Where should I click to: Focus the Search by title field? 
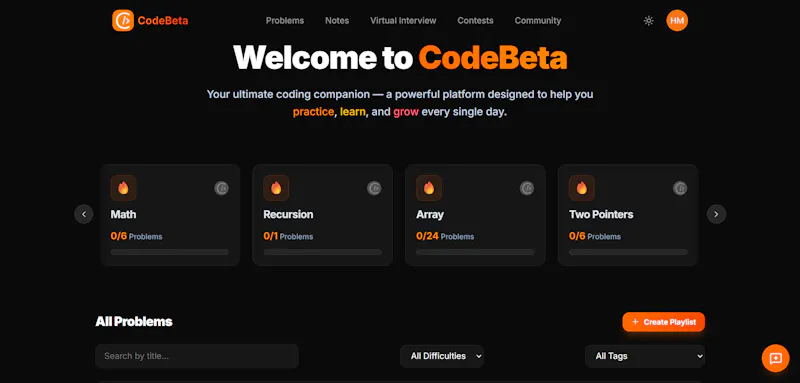[x=197, y=356]
